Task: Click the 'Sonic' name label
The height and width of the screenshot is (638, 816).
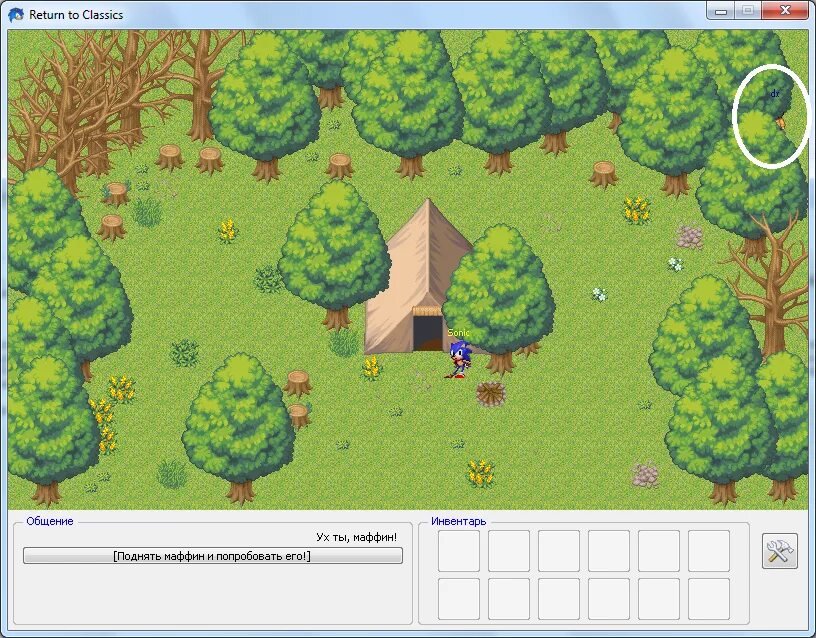Action: pyautogui.click(x=458, y=333)
